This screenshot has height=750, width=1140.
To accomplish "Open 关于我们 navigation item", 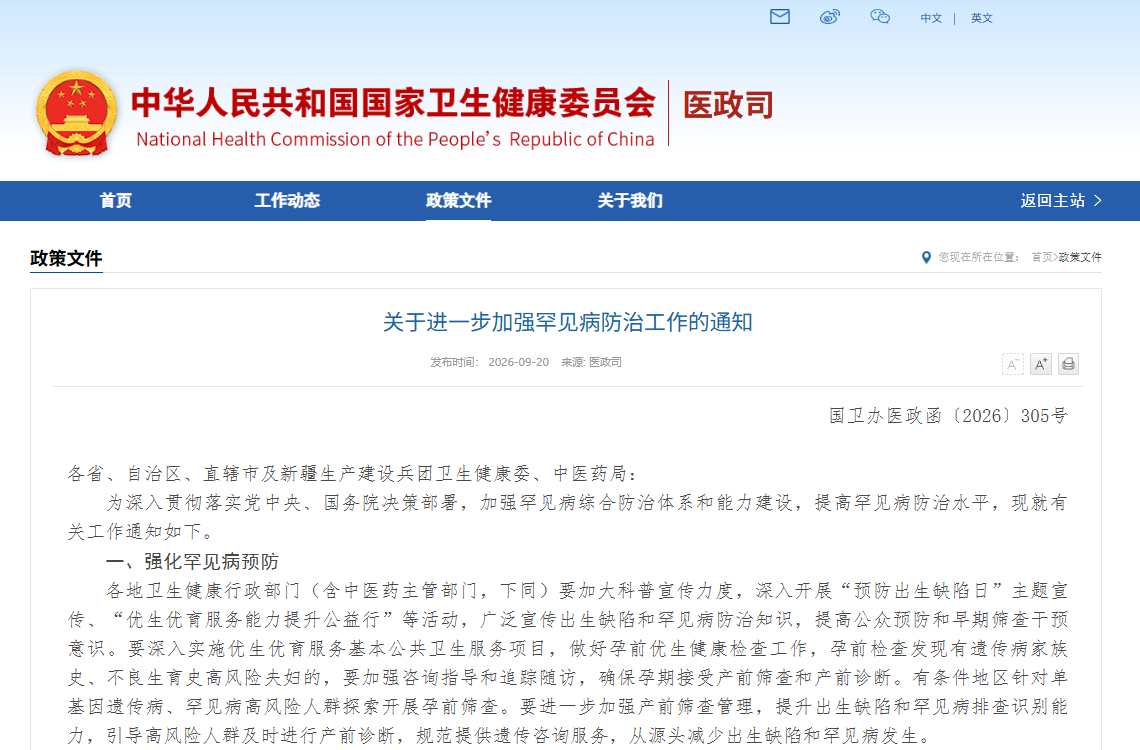I will (x=630, y=201).
